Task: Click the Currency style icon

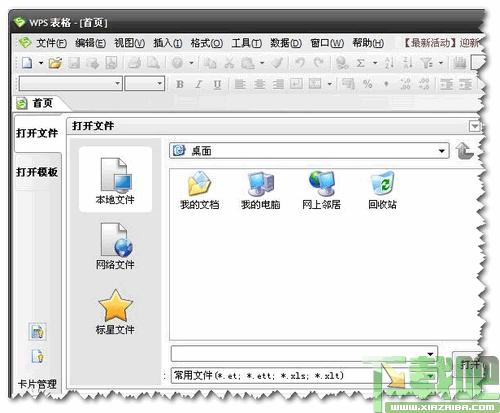Action: (x=348, y=84)
